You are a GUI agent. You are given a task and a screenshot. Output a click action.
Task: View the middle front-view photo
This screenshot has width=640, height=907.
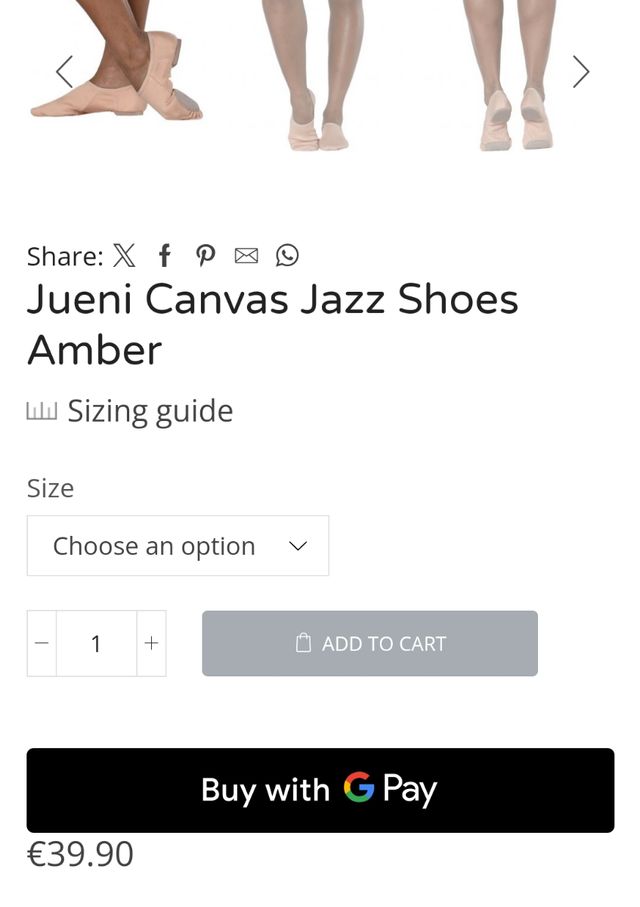(x=315, y=75)
